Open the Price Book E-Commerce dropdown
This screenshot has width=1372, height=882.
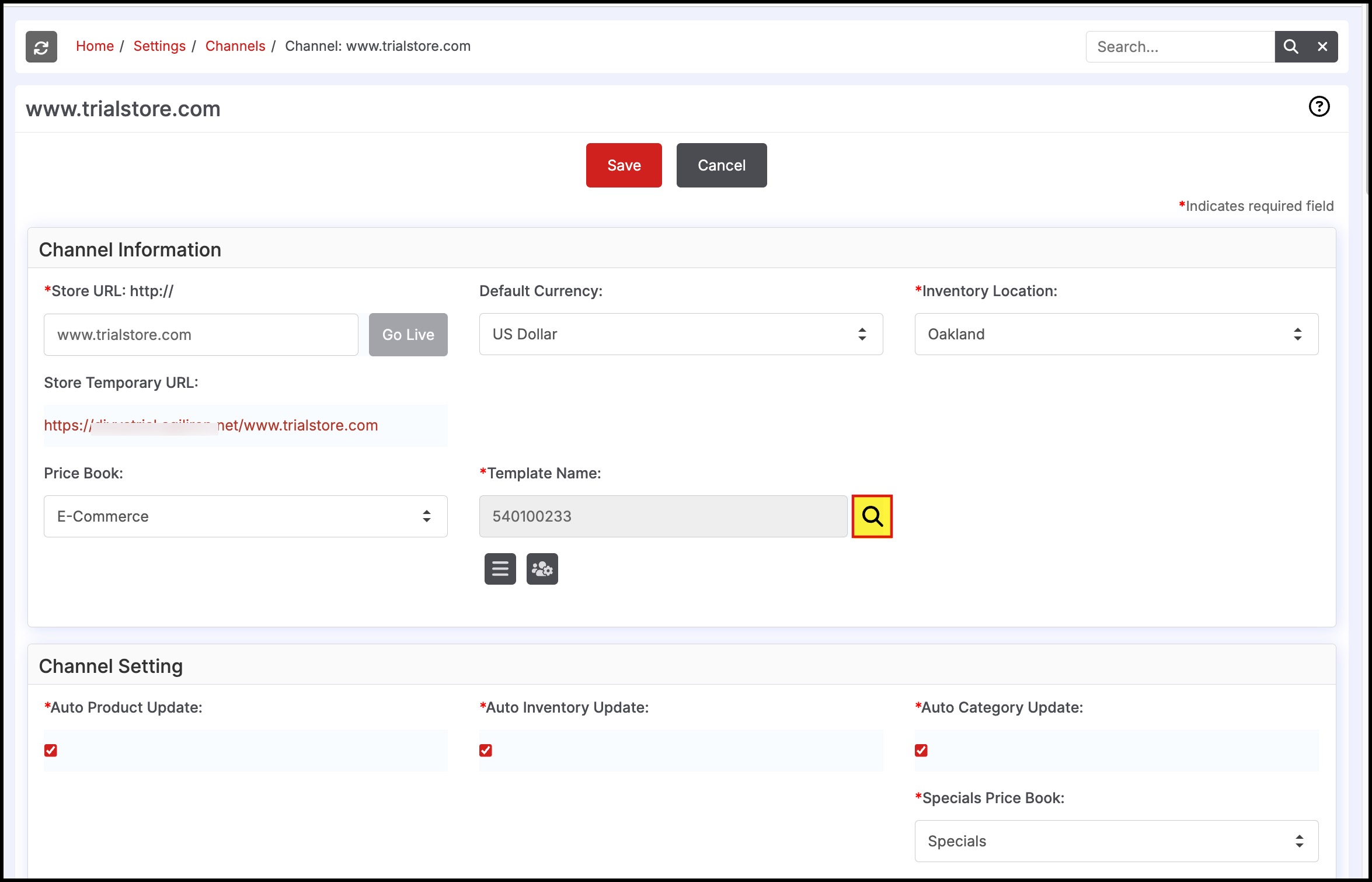pos(245,516)
